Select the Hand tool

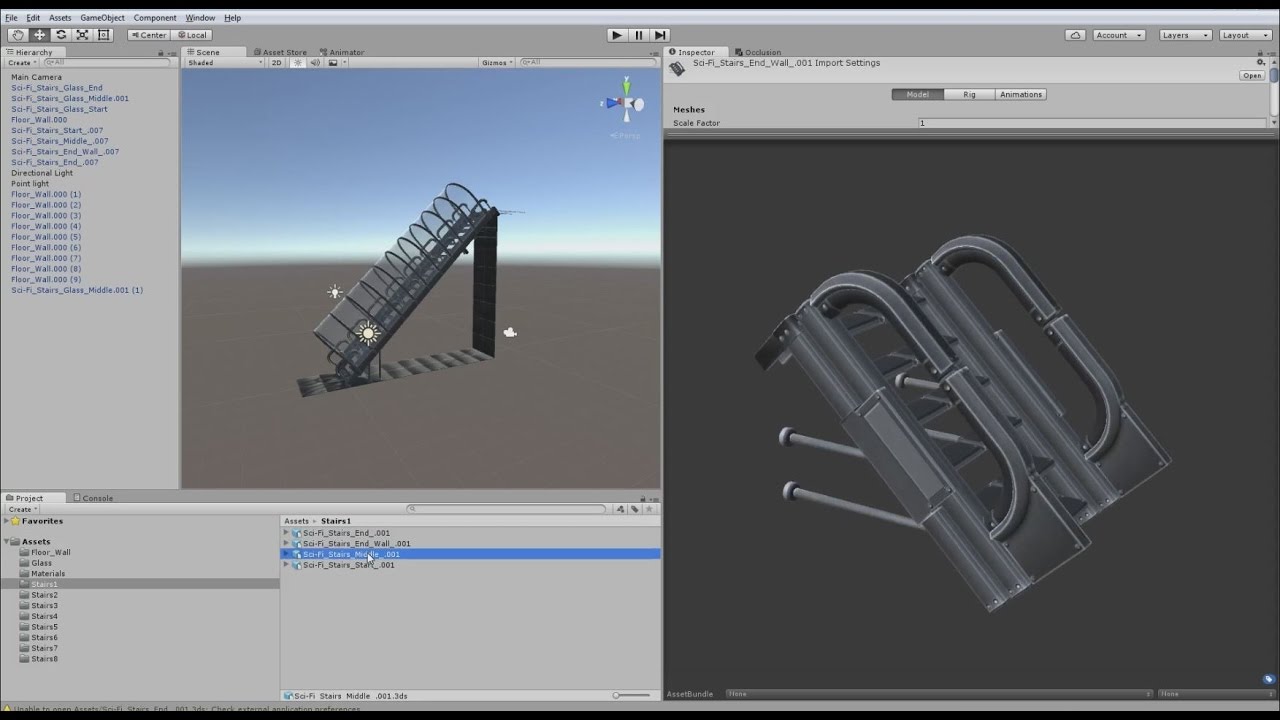point(17,35)
